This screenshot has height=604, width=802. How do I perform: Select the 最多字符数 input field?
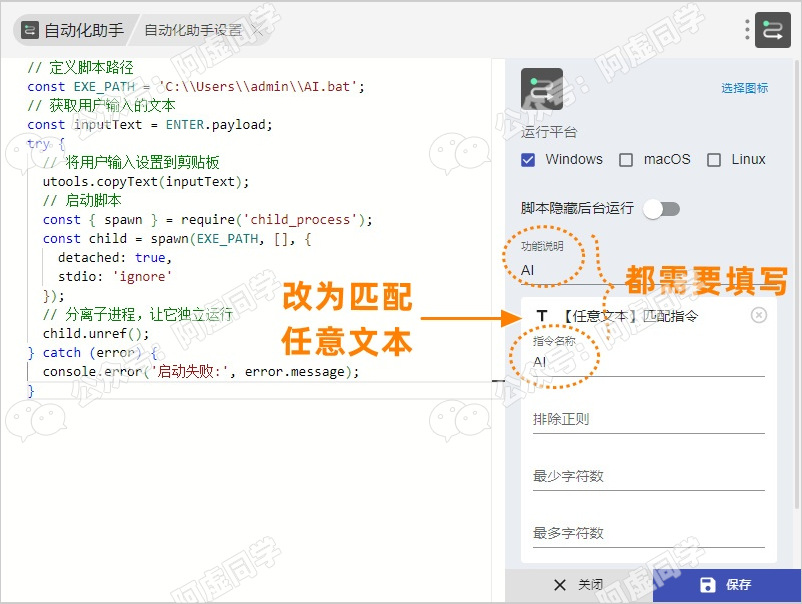point(649,533)
